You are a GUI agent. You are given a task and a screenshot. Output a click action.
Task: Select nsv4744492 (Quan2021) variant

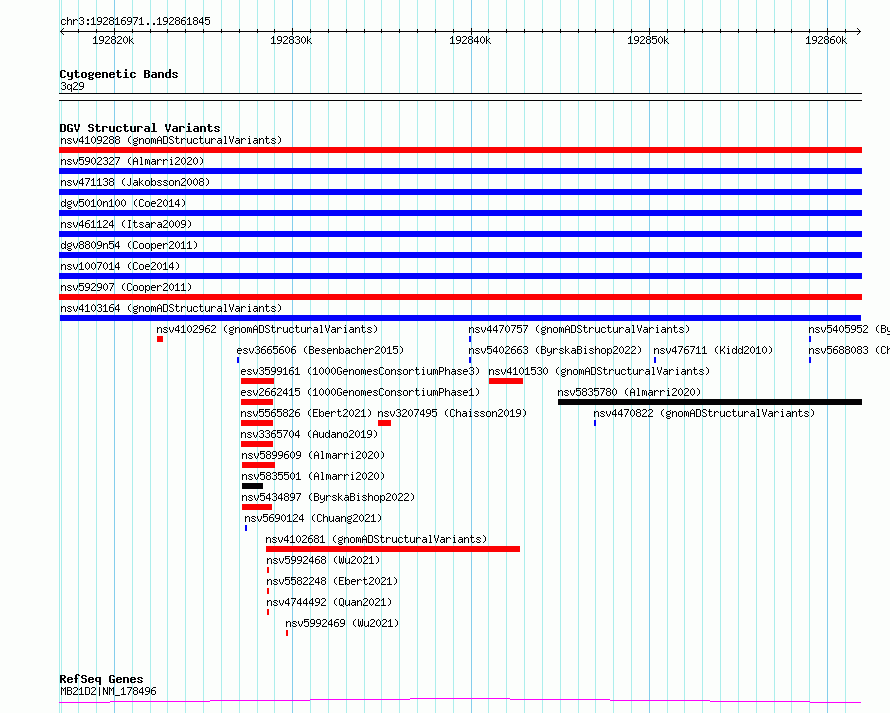[329, 602]
